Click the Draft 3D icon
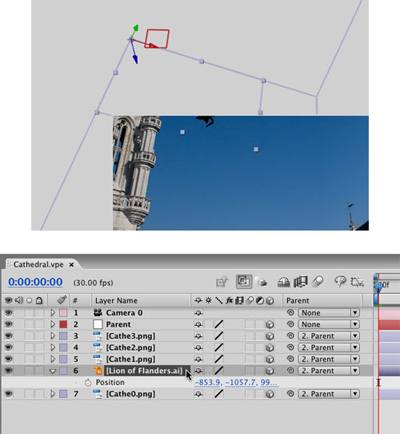400x434 pixels. coord(262,282)
